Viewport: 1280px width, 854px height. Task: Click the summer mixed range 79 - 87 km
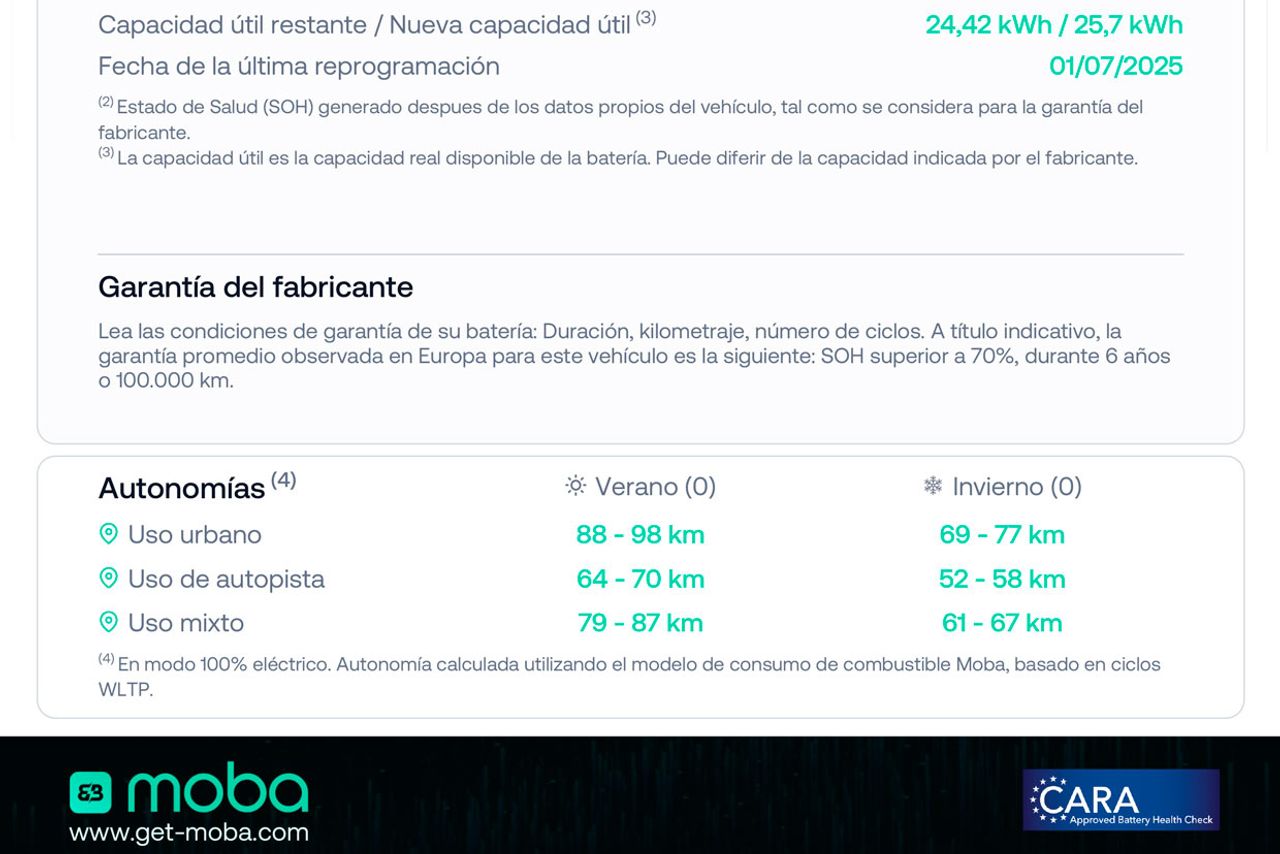pos(640,622)
